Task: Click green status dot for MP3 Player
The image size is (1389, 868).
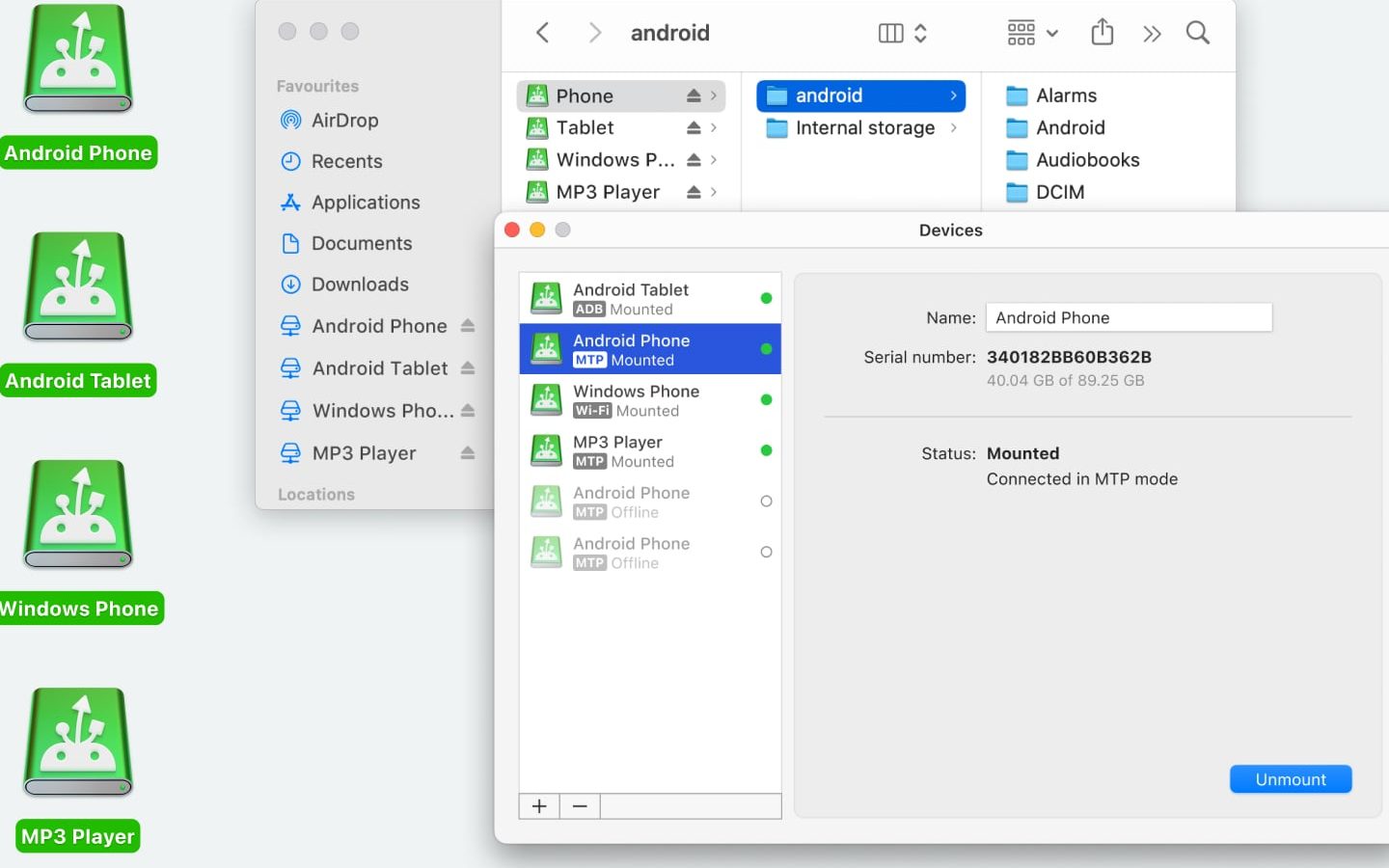Action: tap(766, 450)
